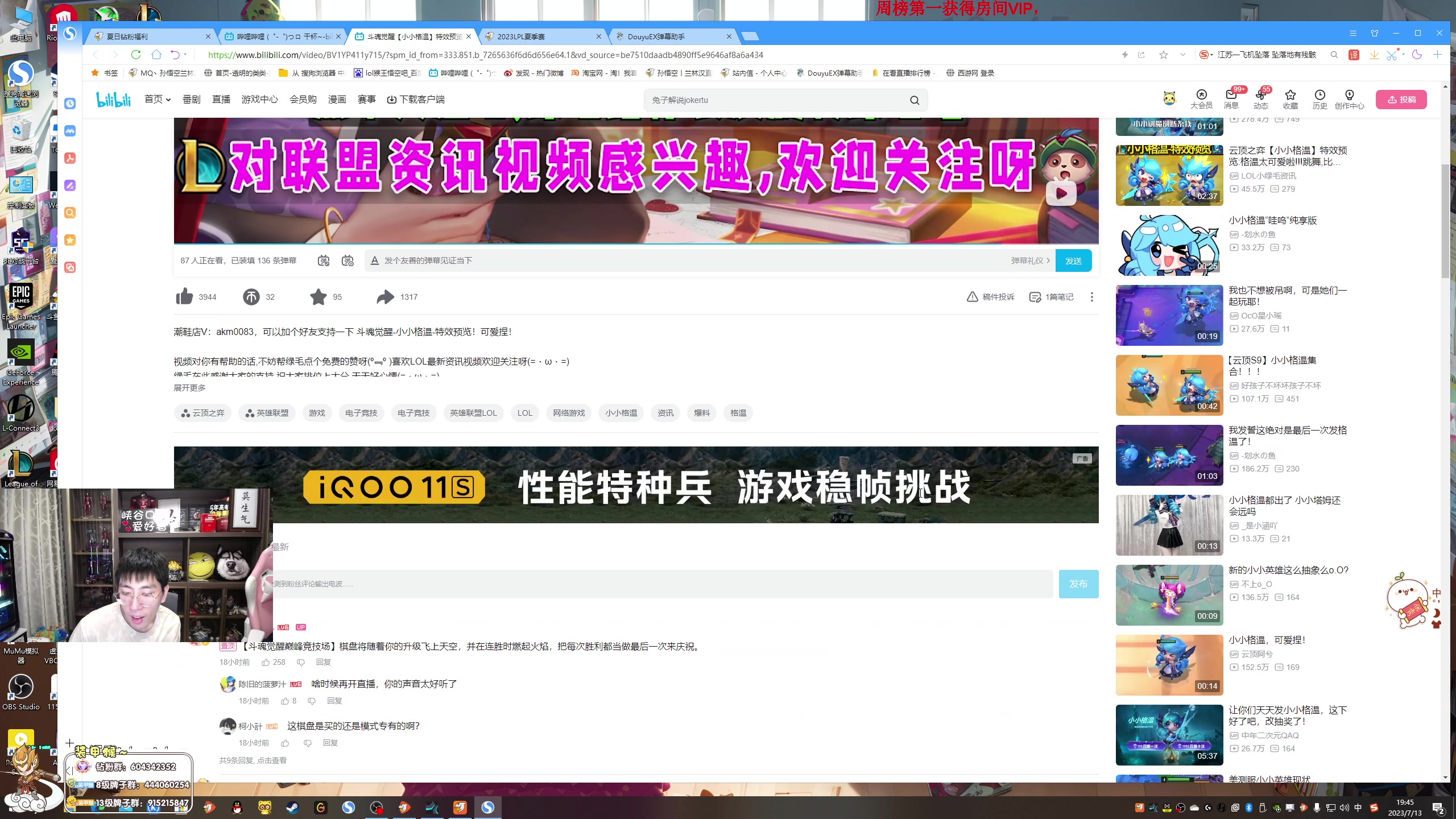This screenshot has height=819, width=1456.
Task: Switch to 夏日钻粉福利 tab
Action: [151, 36]
